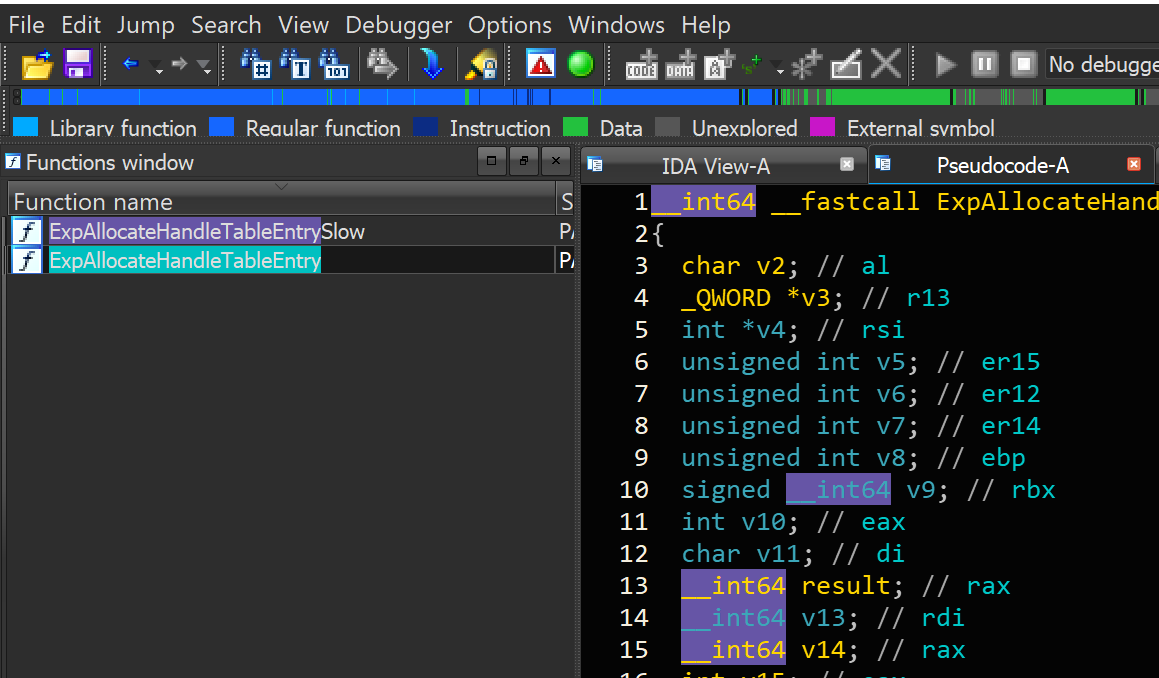Click variable 'result' on line 13
Screen dimensions: 1159x678
846,586
